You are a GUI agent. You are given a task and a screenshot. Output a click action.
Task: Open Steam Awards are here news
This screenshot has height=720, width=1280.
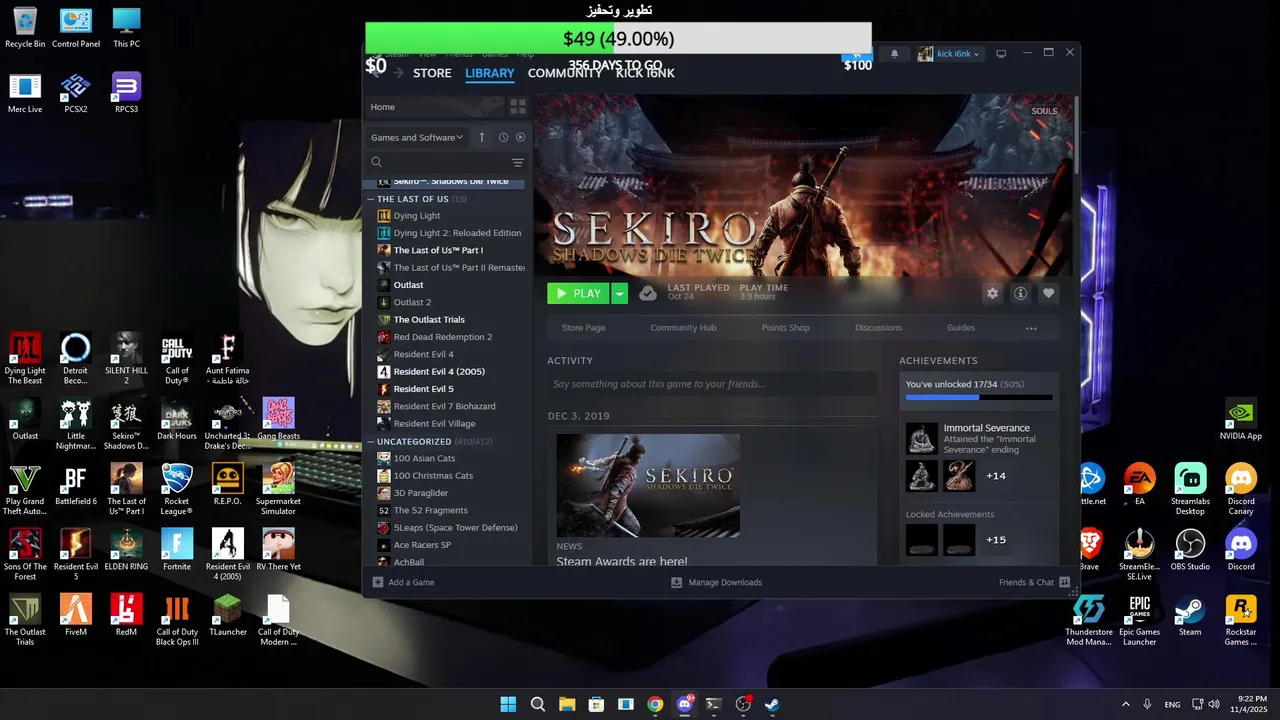tap(622, 562)
